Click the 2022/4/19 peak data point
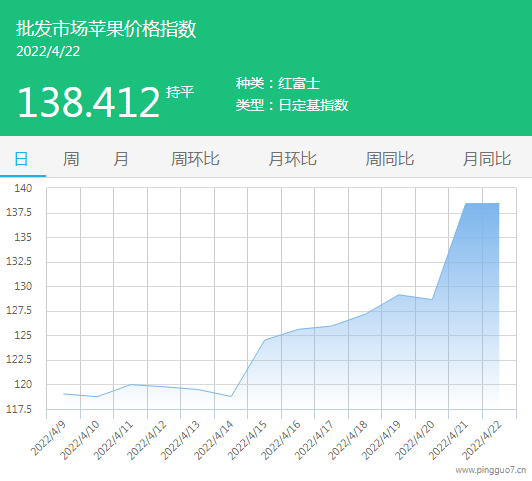The image size is (532, 481). point(399,294)
